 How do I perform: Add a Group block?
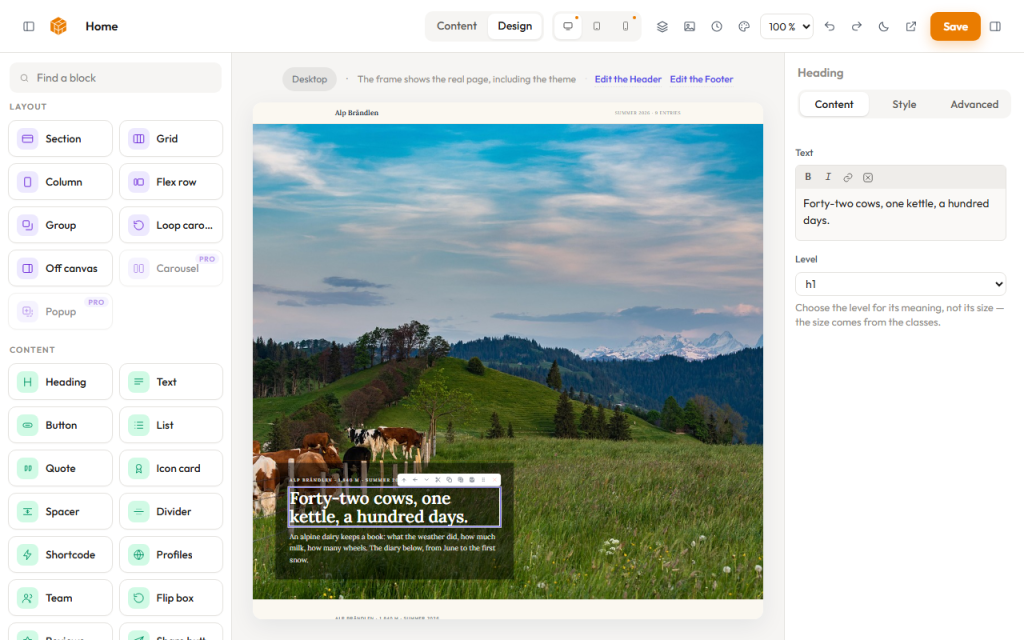click(60, 225)
